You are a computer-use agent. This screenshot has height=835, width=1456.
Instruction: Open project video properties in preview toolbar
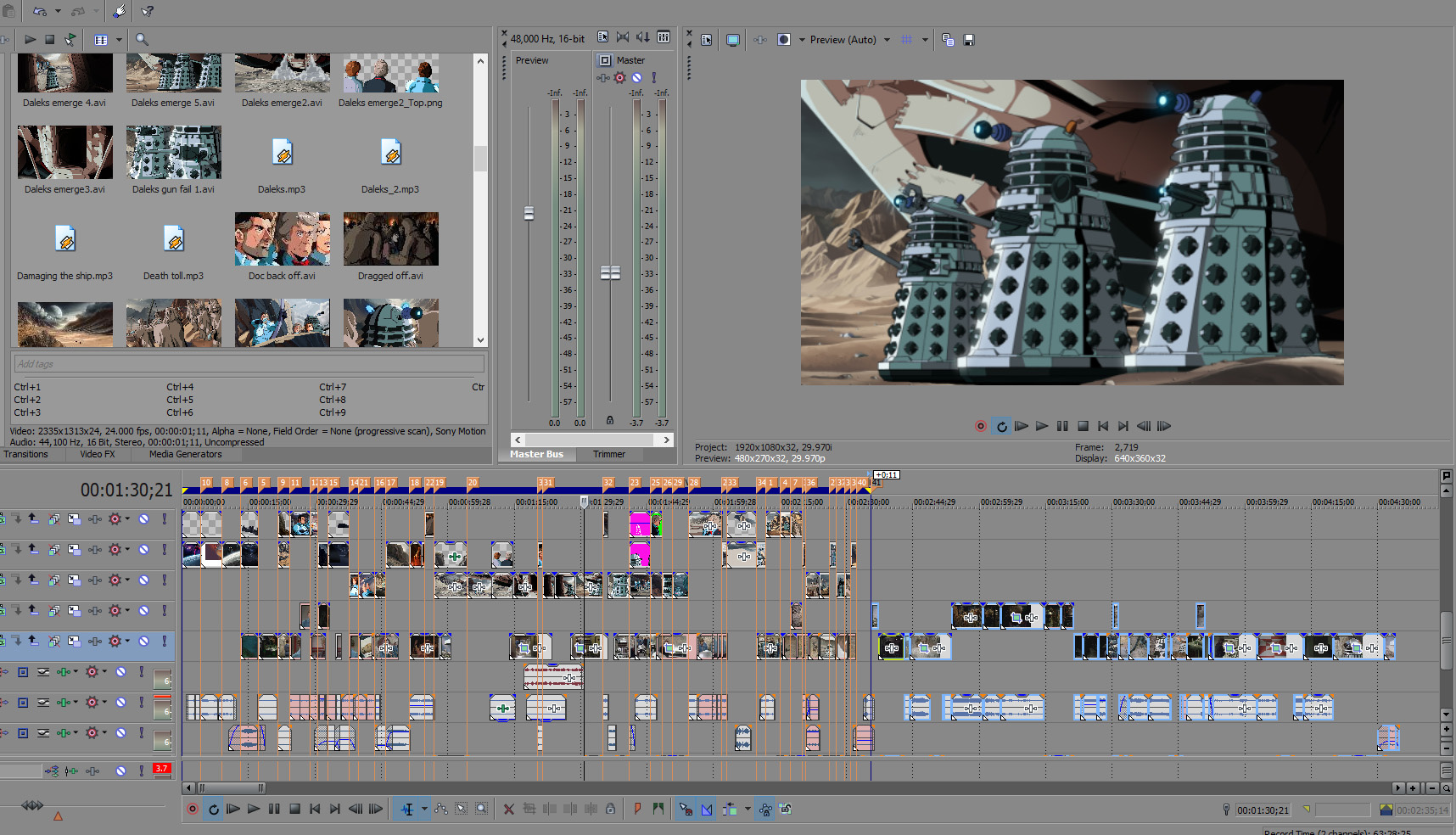pyautogui.click(x=706, y=40)
